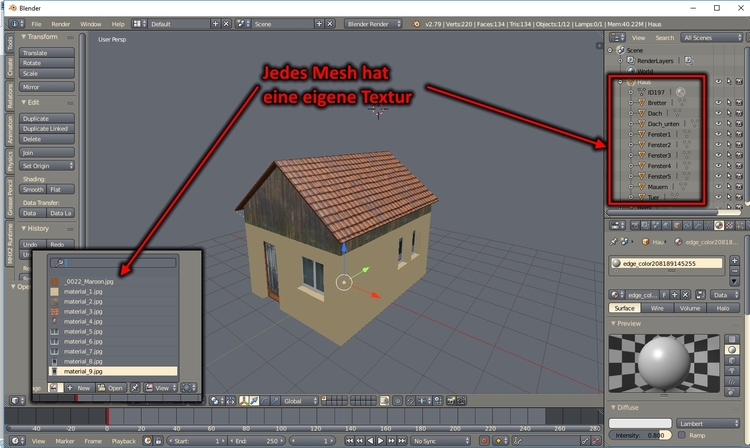The width and height of the screenshot is (750, 448).
Task: Open the Global transform orientation dropdown
Action: [299, 401]
